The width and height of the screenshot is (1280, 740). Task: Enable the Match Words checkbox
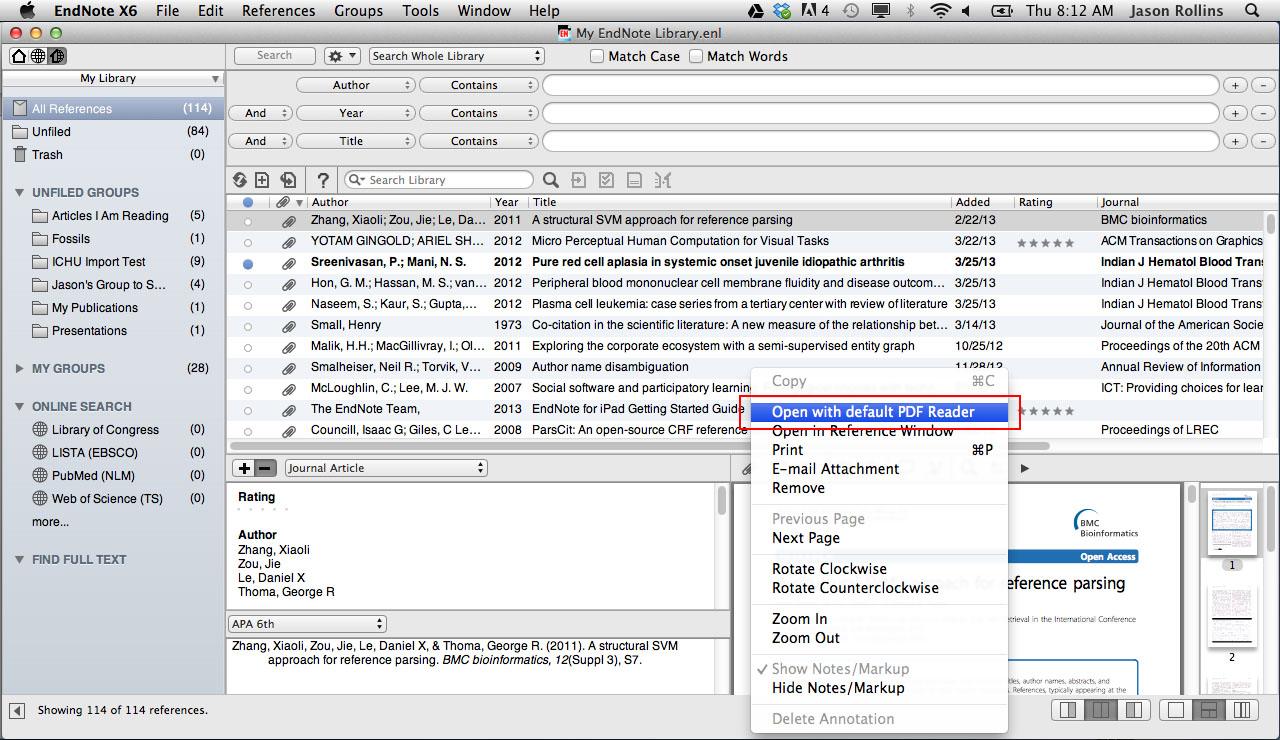point(696,56)
